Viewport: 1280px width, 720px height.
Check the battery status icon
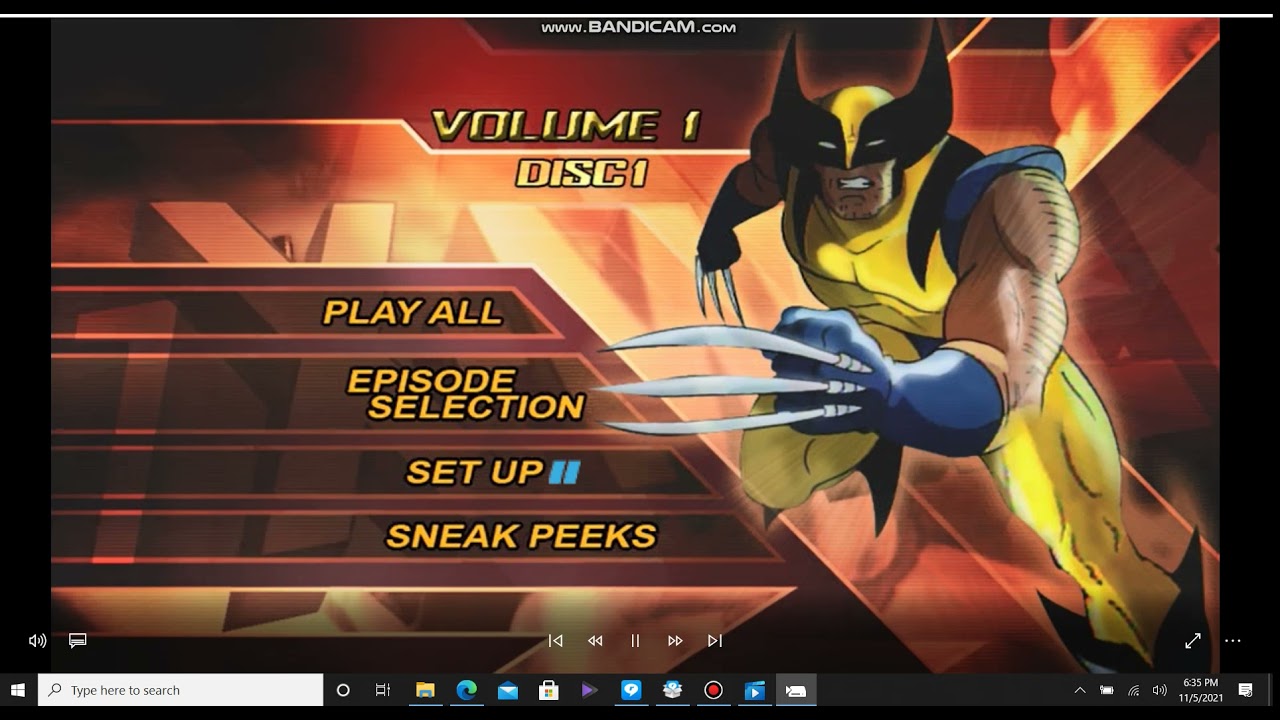click(x=1107, y=690)
